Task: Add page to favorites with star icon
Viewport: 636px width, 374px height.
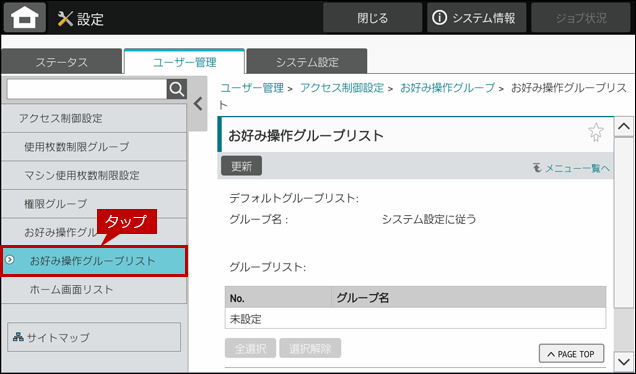Action: [x=595, y=133]
